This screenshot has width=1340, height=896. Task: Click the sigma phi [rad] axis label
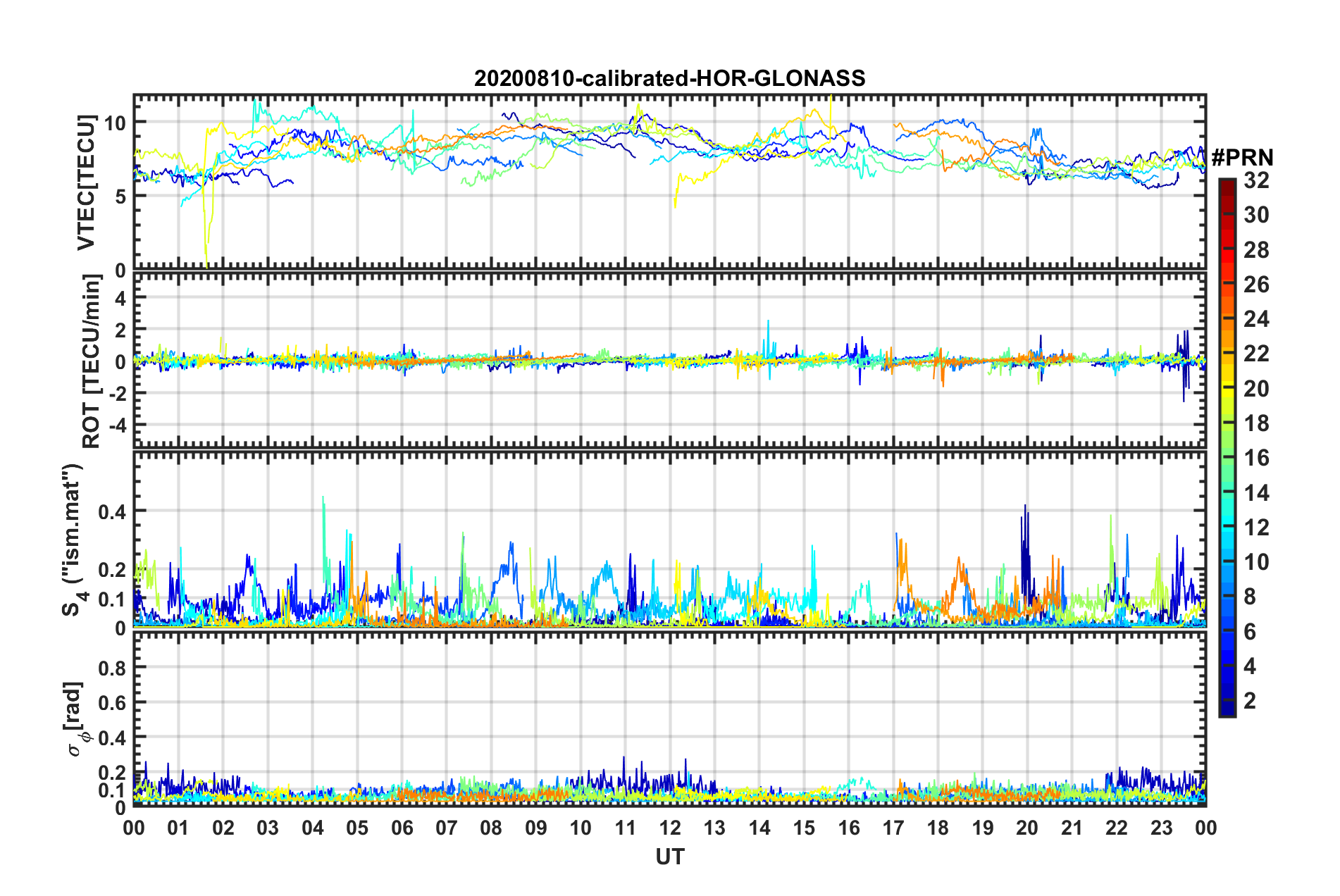pos(76,718)
